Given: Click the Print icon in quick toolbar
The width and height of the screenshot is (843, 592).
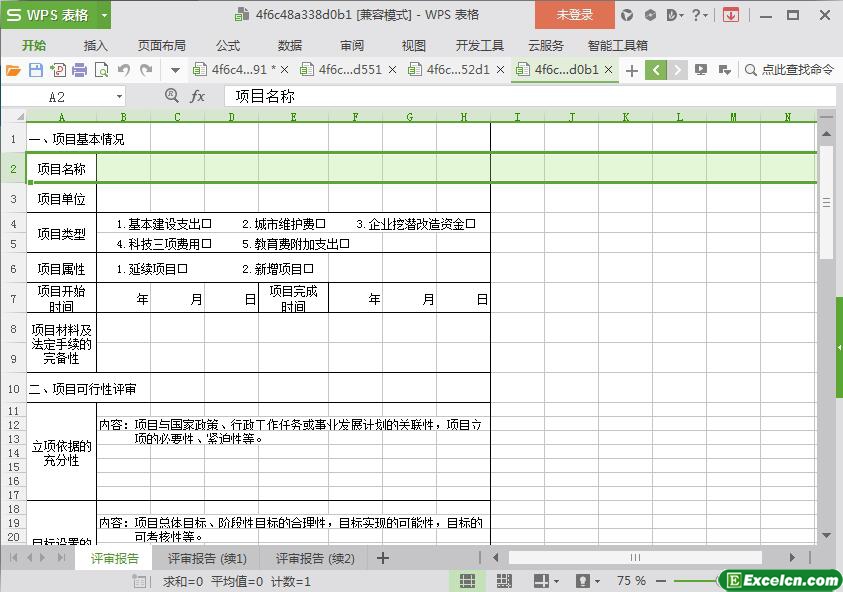Looking at the screenshot, I should (79, 70).
